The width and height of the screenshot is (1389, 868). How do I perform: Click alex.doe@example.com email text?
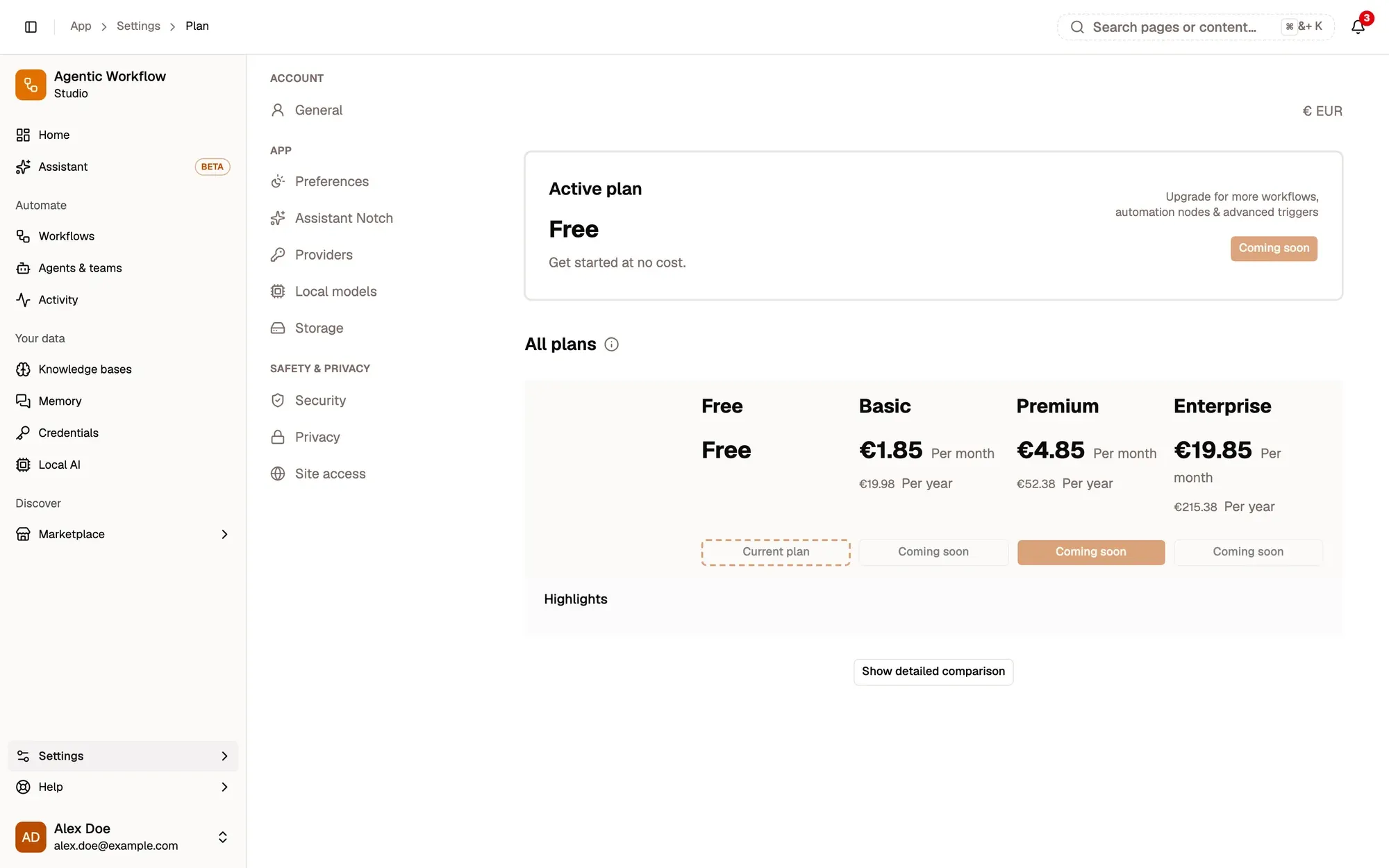click(x=116, y=846)
